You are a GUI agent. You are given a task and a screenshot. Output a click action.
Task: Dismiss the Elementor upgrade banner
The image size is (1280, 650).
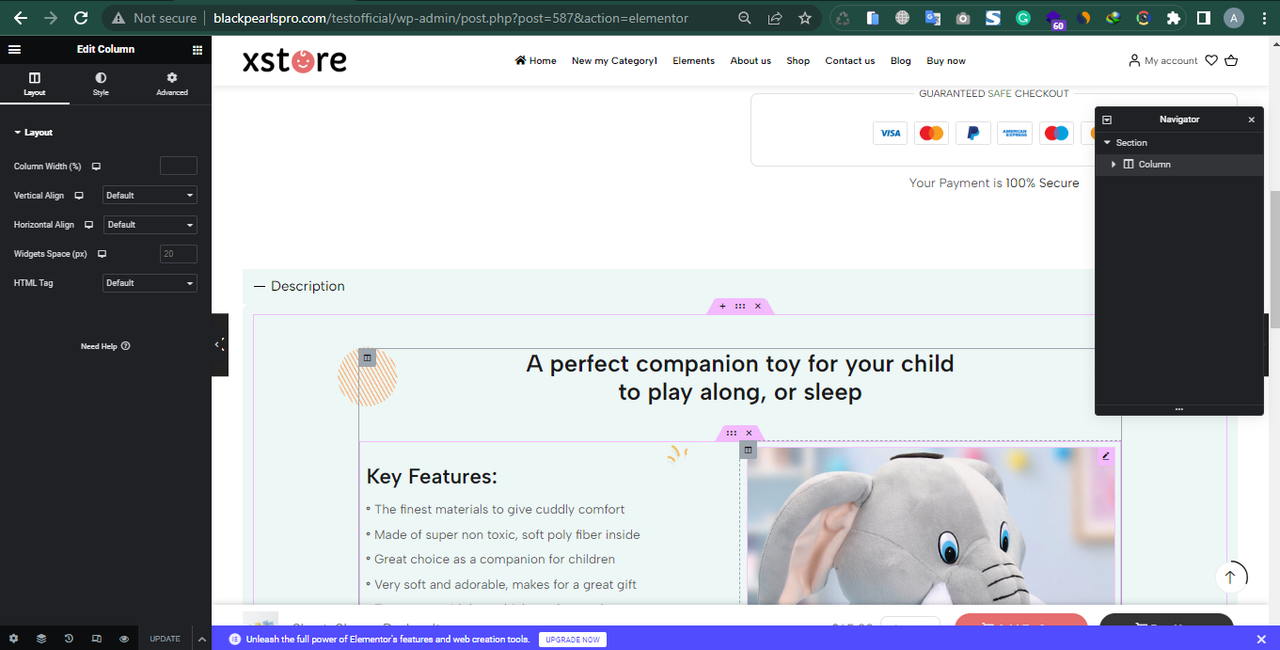[x=1261, y=639]
